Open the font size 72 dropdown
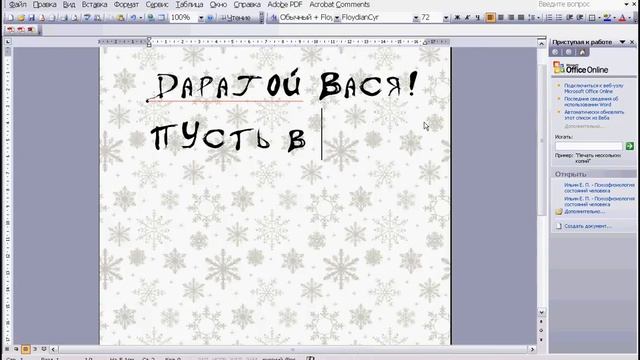 pos(446,18)
